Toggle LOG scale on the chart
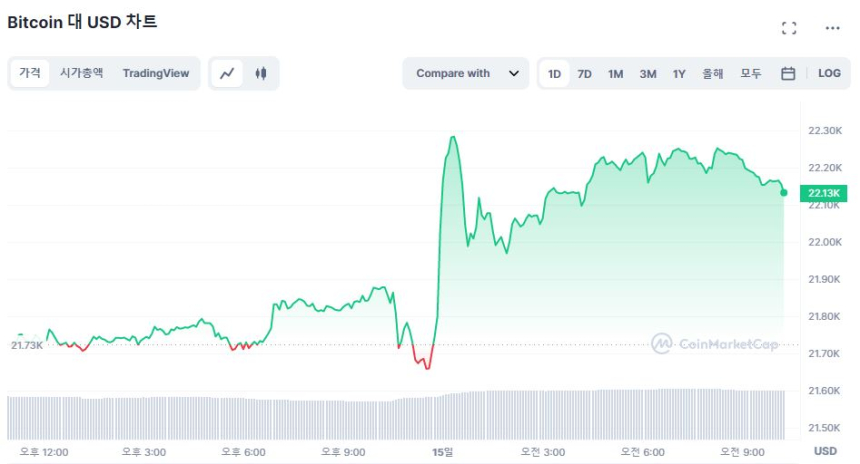860x464 pixels. coord(829,73)
